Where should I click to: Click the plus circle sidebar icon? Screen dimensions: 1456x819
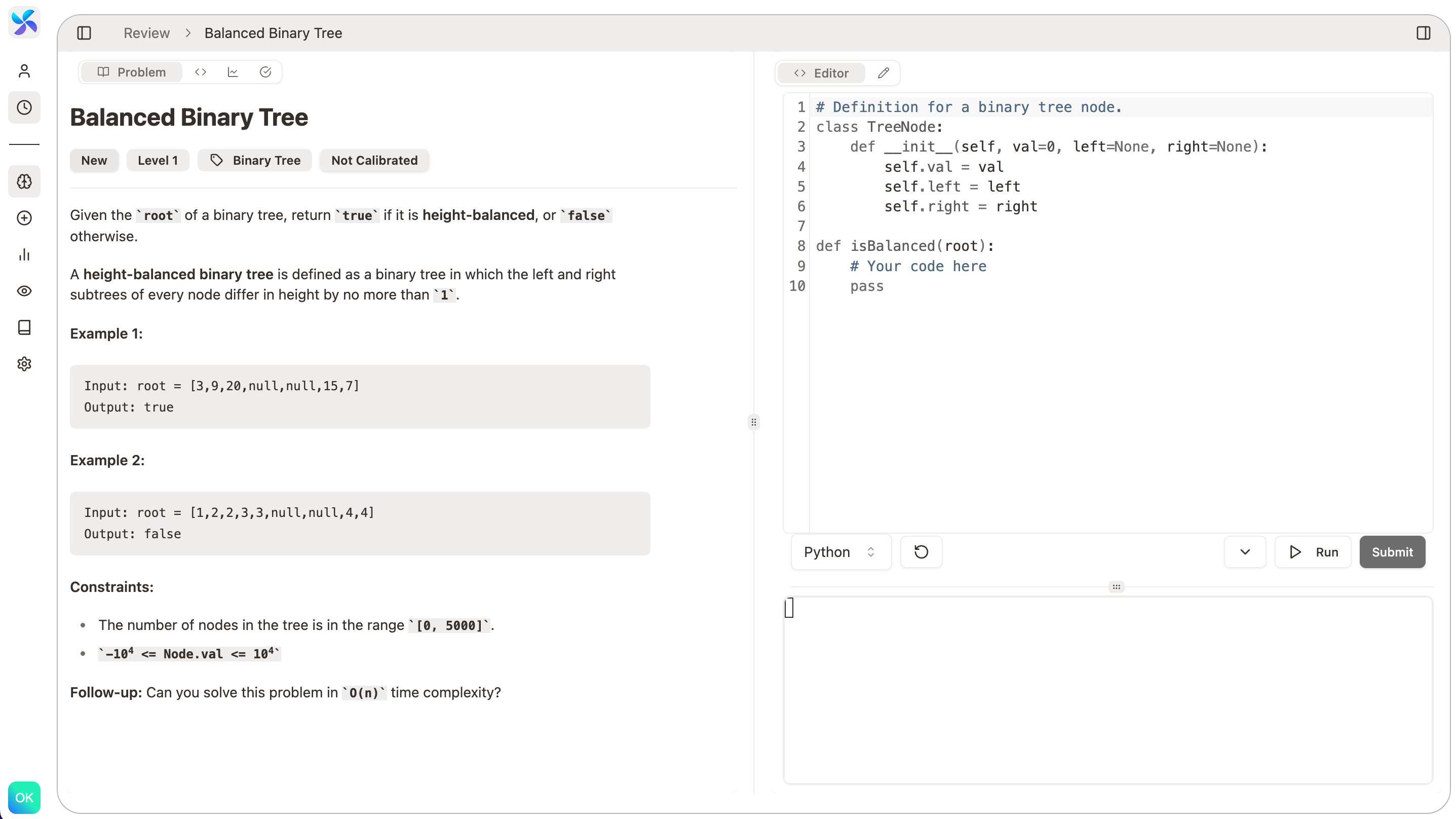point(24,218)
